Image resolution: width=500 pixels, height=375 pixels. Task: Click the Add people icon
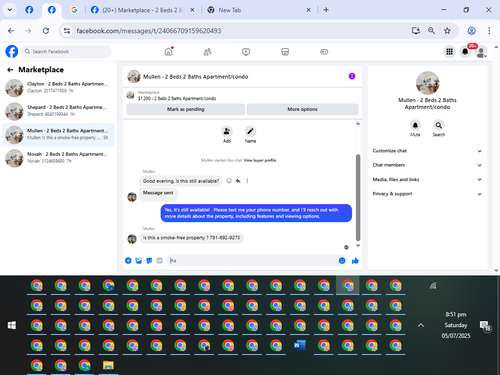[x=227, y=131]
